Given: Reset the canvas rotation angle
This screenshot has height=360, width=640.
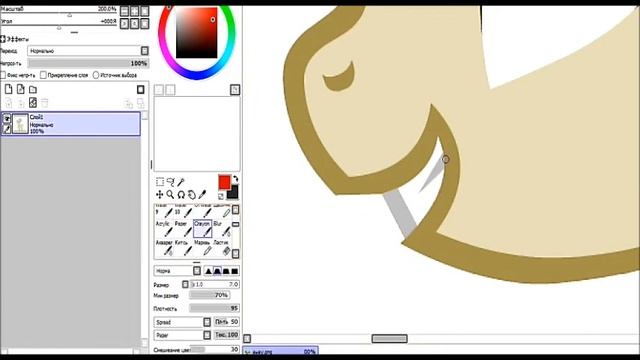Looking at the screenshot, I should pos(144,24).
